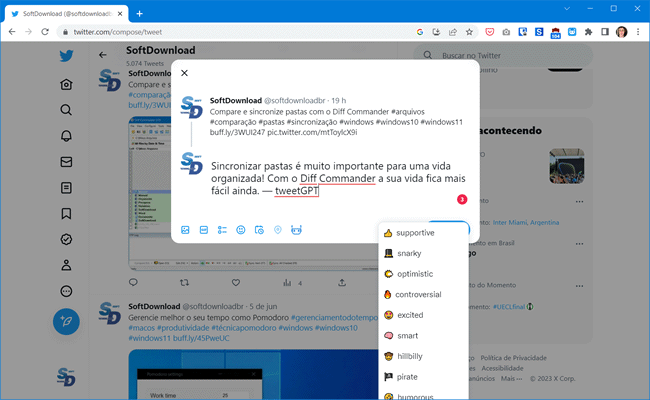The width and height of the screenshot is (650, 400).
Task: Share the Diff Commander tweet
Action: coord(342,283)
